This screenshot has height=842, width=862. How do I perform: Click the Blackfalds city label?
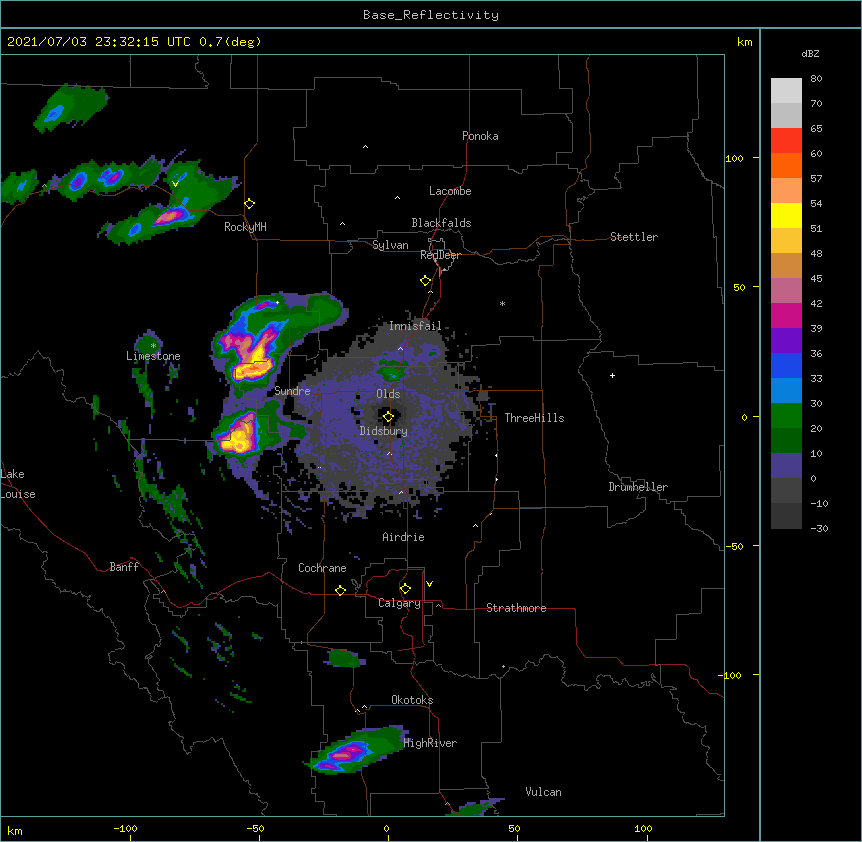(x=441, y=223)
